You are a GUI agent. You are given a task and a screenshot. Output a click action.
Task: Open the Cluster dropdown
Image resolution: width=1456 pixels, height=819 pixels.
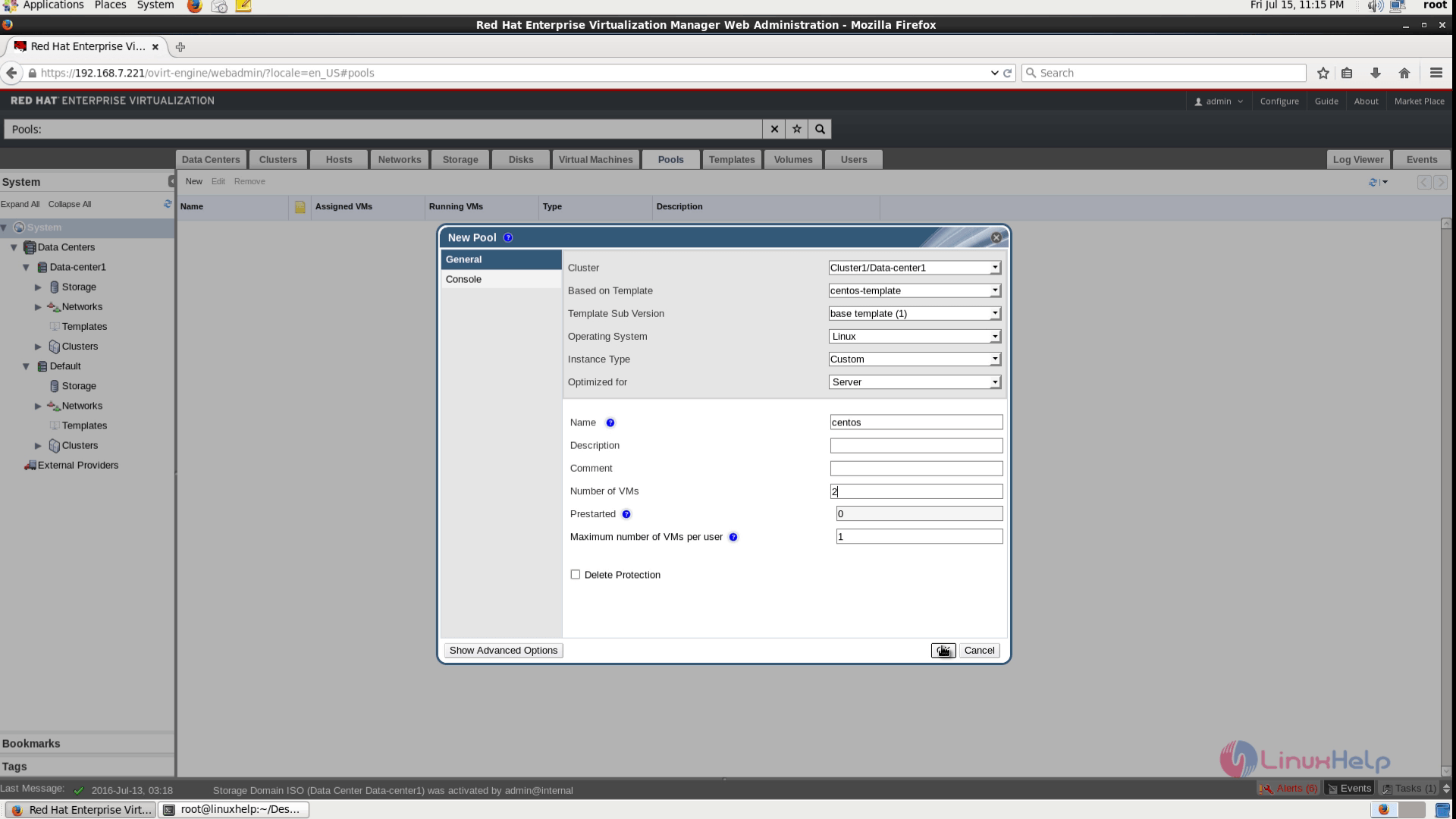[x=915, y=268]
